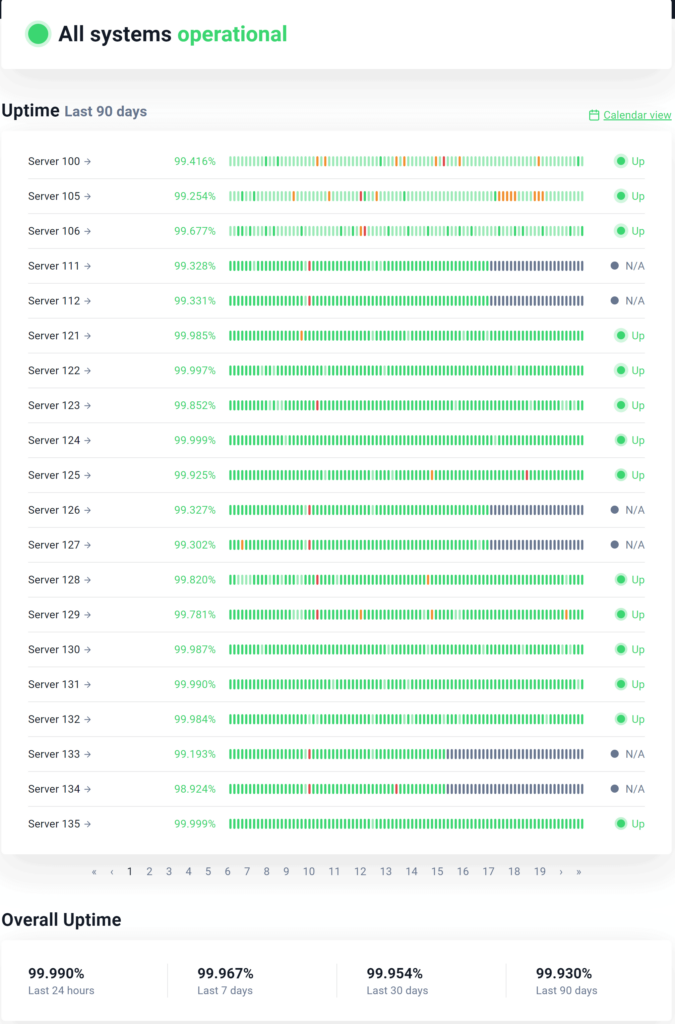Click the N/A status dot for Server 133
The image size is (675, 1024).
click(x=614, y=754)
